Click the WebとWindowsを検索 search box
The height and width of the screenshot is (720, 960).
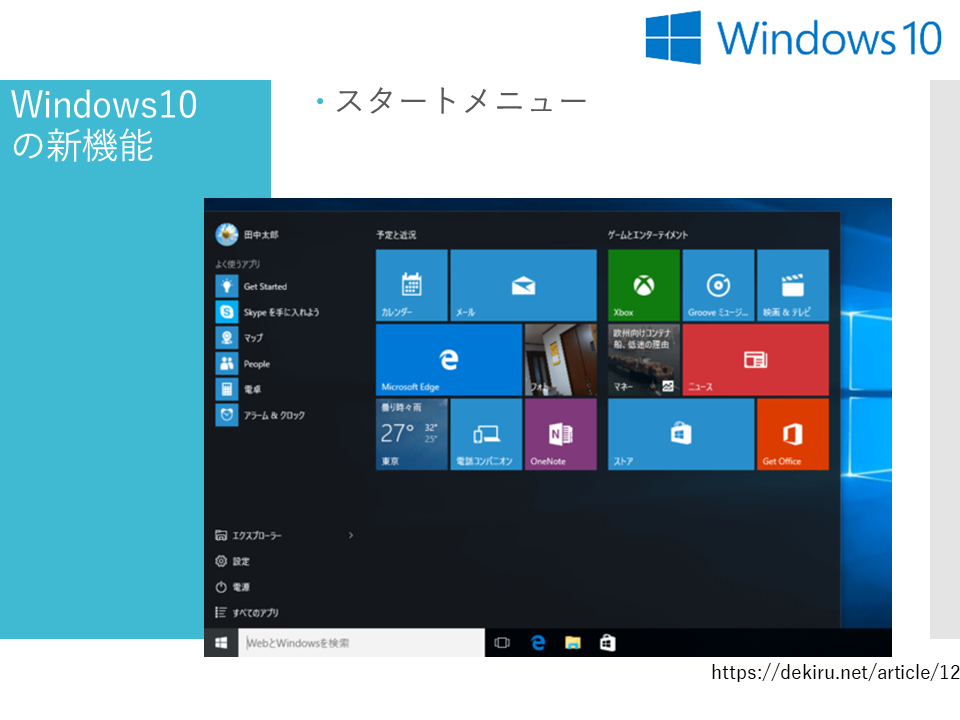pos(361,642)
